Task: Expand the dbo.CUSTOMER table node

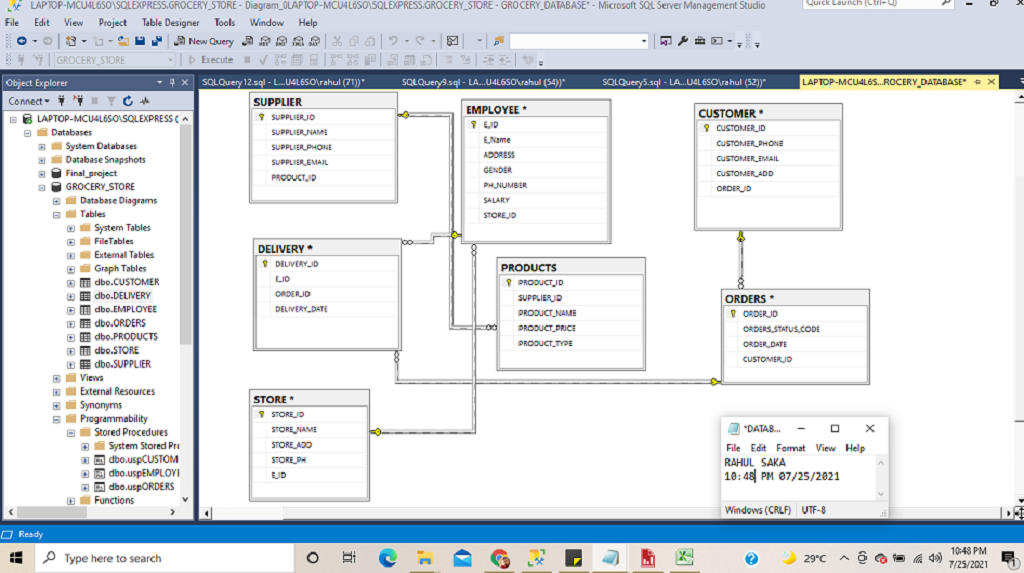Action: click(71, 283)
